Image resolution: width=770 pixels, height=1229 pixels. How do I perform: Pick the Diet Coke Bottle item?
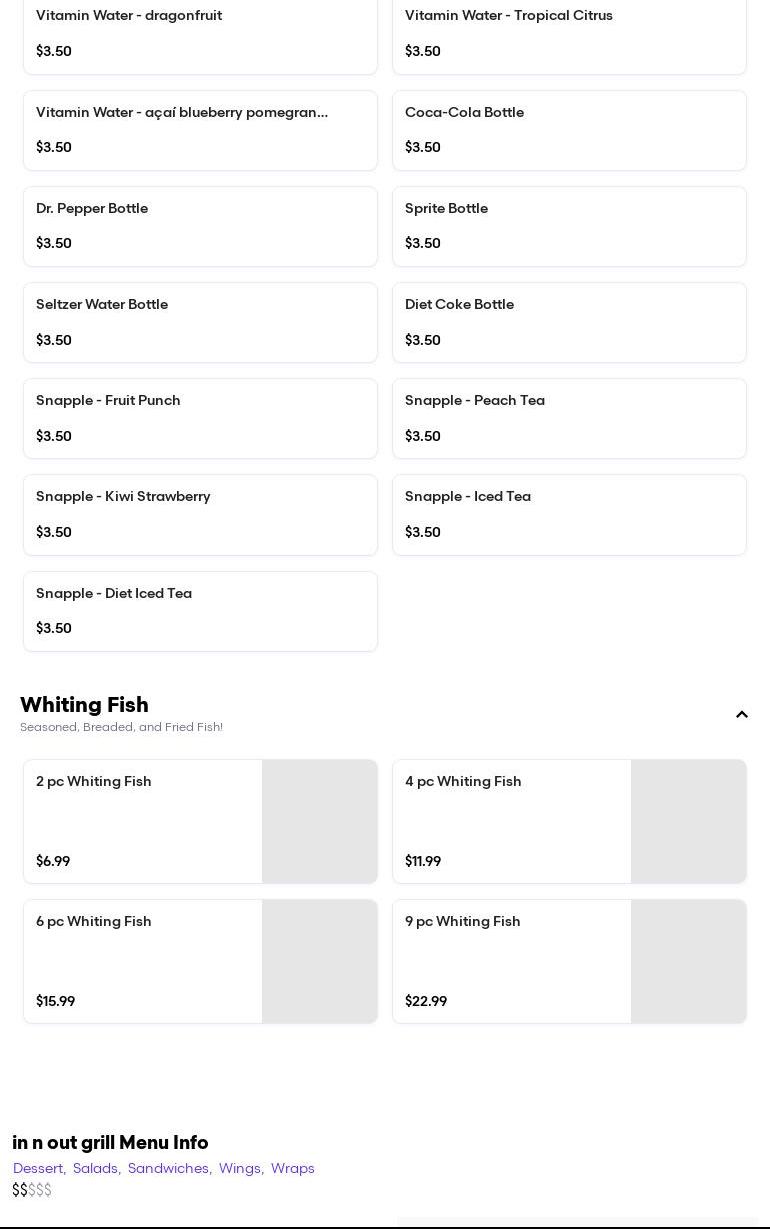pyautogui.click(x=569, y=322)
